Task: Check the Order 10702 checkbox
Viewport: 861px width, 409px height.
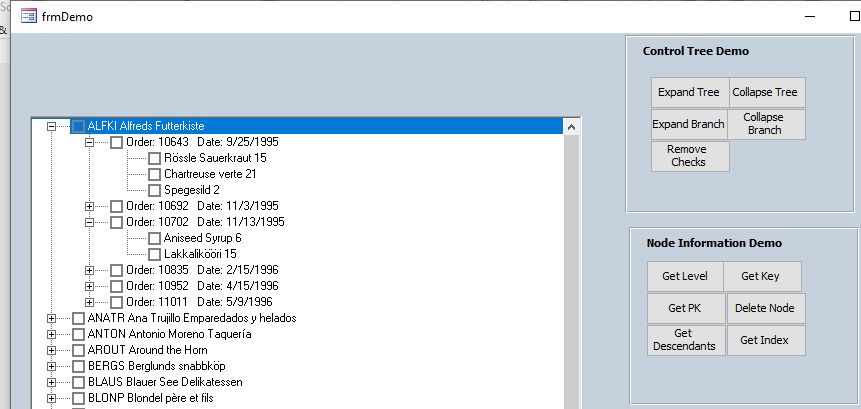Action: pos(116,222)
